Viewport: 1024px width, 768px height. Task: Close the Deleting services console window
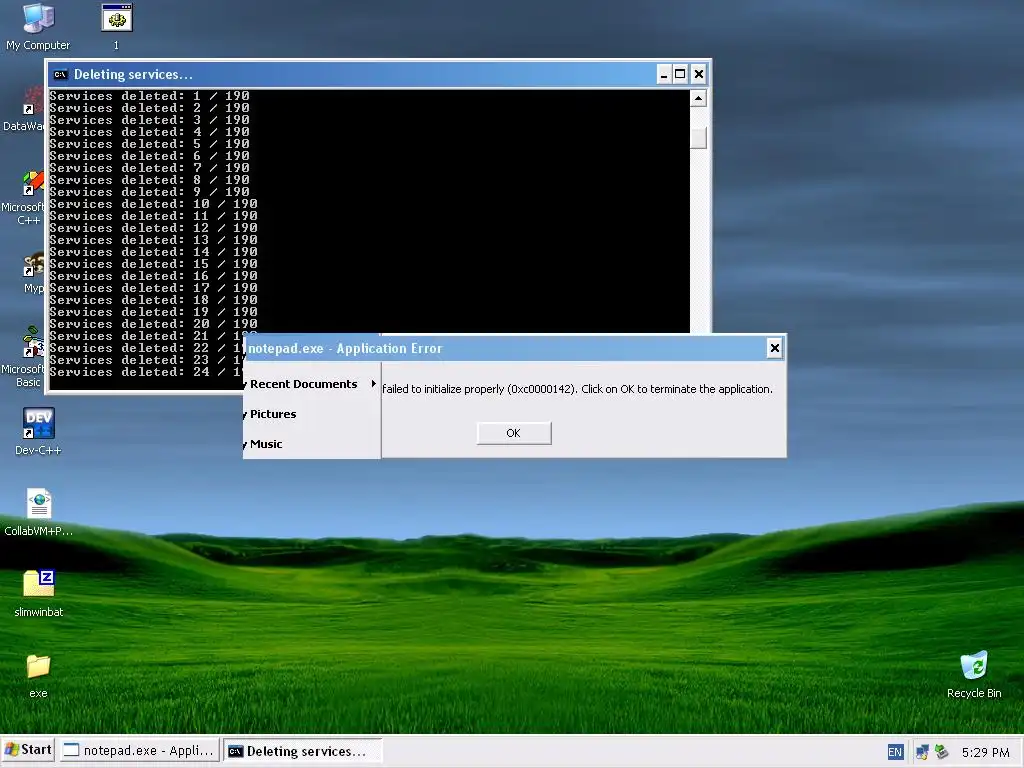click(x=698, y=74)
